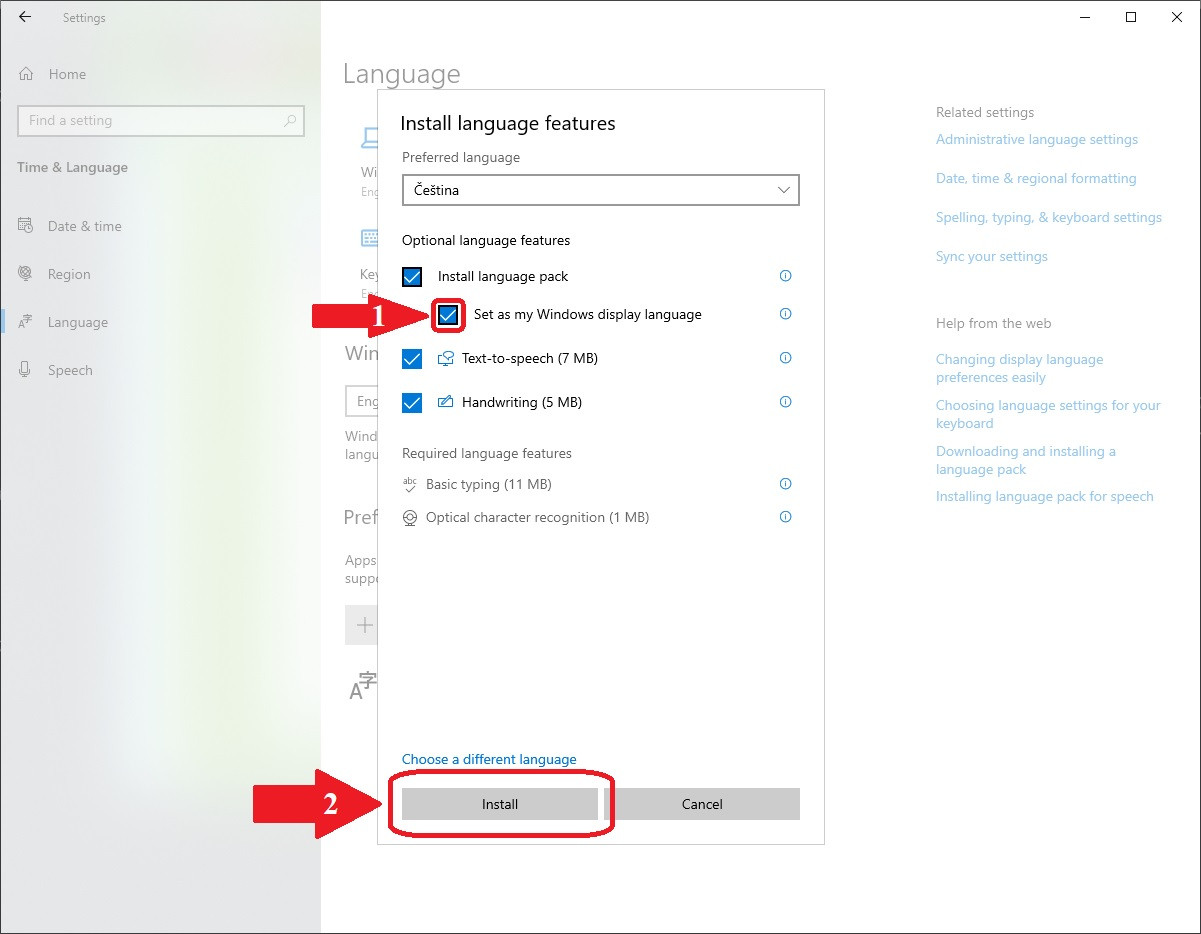The height and width of the screenshot is (934, 1201).
Task: Close the Settings window
Action: coord(1177,17)
